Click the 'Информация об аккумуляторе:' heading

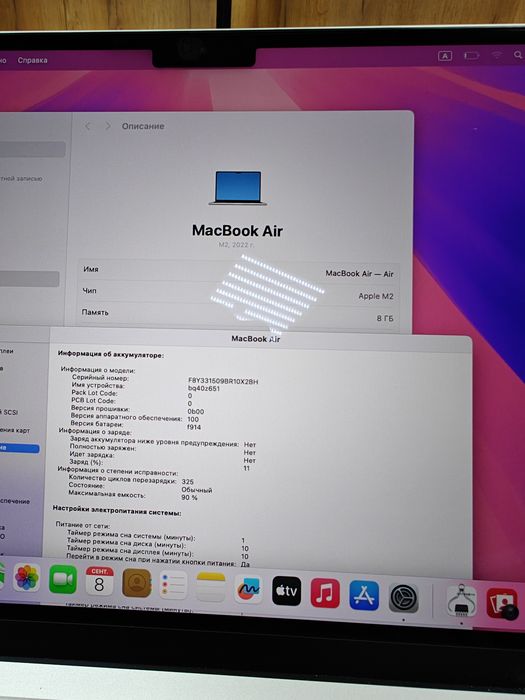click(x=111, y=354)
